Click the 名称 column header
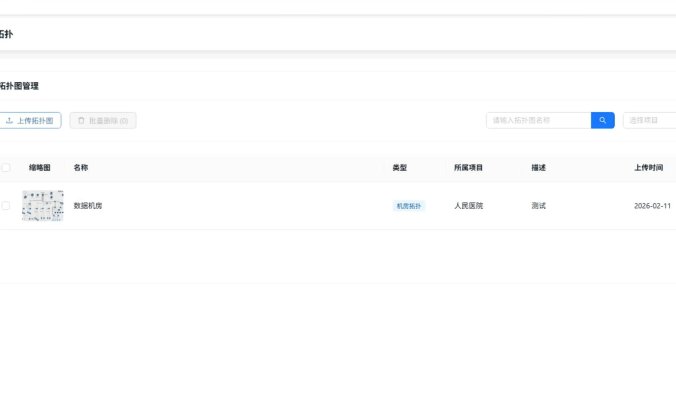Viewport: 676px width, 418px height. 81,168
